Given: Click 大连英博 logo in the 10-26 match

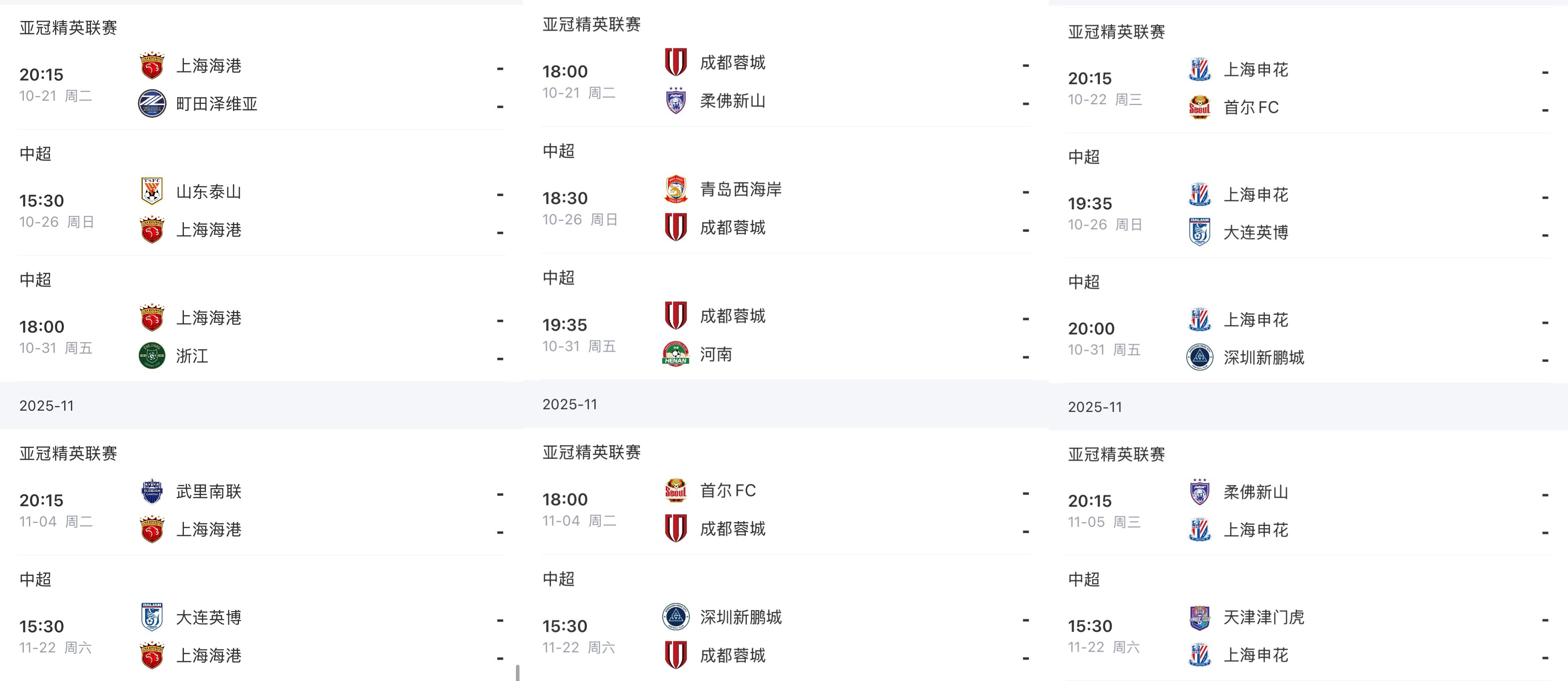Looking at the screenshot, I should (1200, 232).
